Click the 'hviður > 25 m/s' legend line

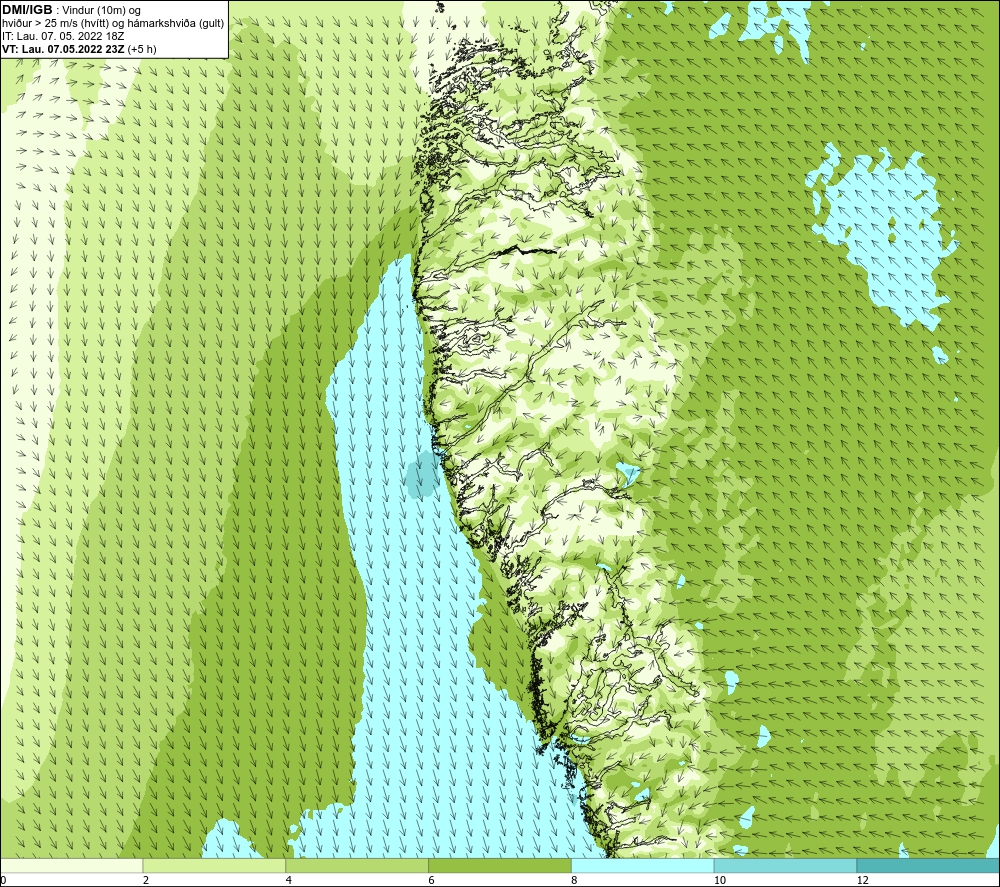[x=113, y=24]
